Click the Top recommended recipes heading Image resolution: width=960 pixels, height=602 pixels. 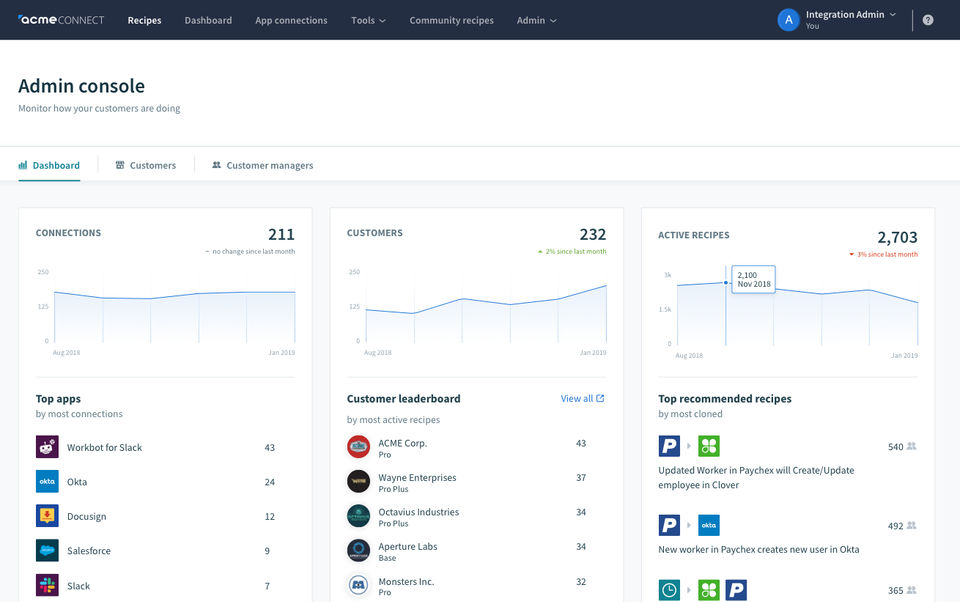[725, 399]
